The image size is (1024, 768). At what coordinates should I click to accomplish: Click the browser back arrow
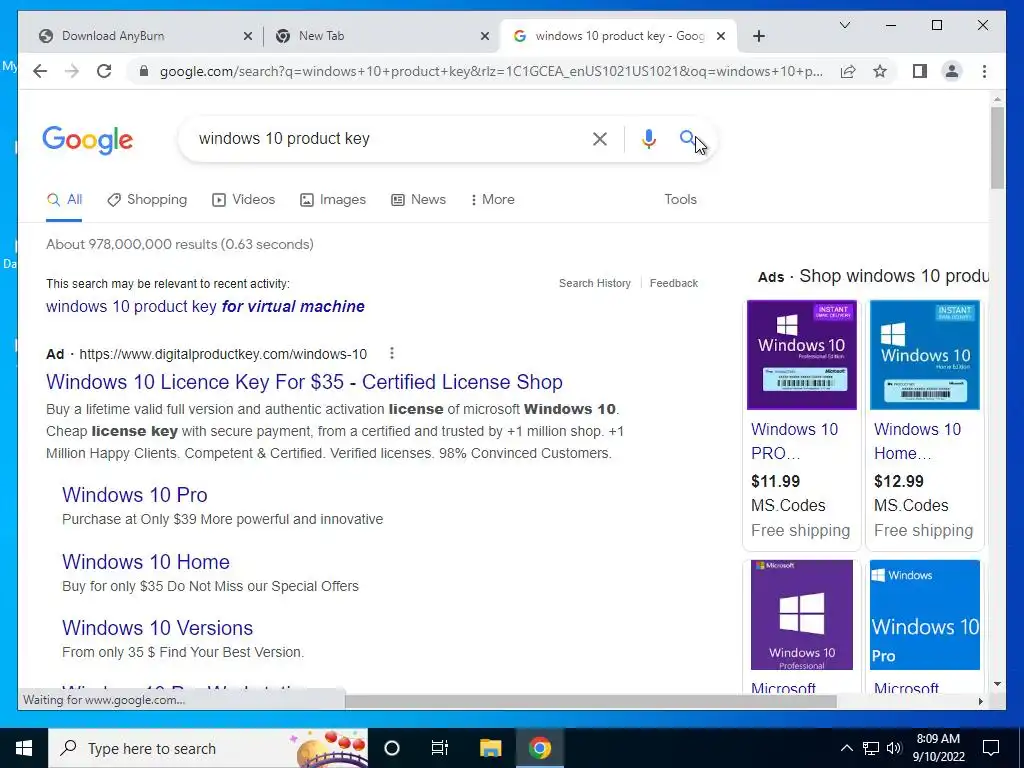pyautogui.click(x=40, y=71)
